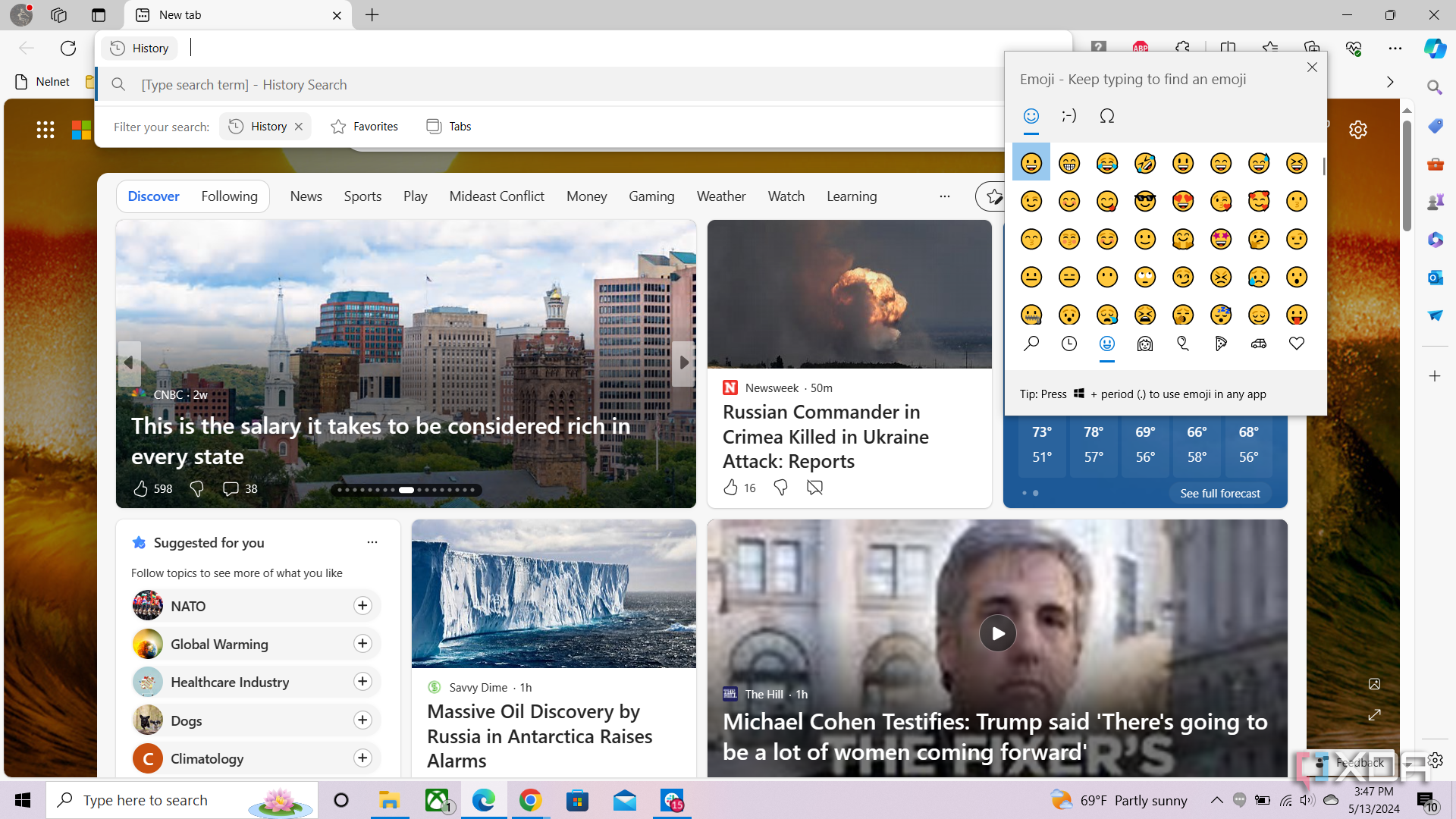Viewport: 1456px width, 819px height.
Task: Open emoji search magnifier category
Action: (x=1031, y=344)
